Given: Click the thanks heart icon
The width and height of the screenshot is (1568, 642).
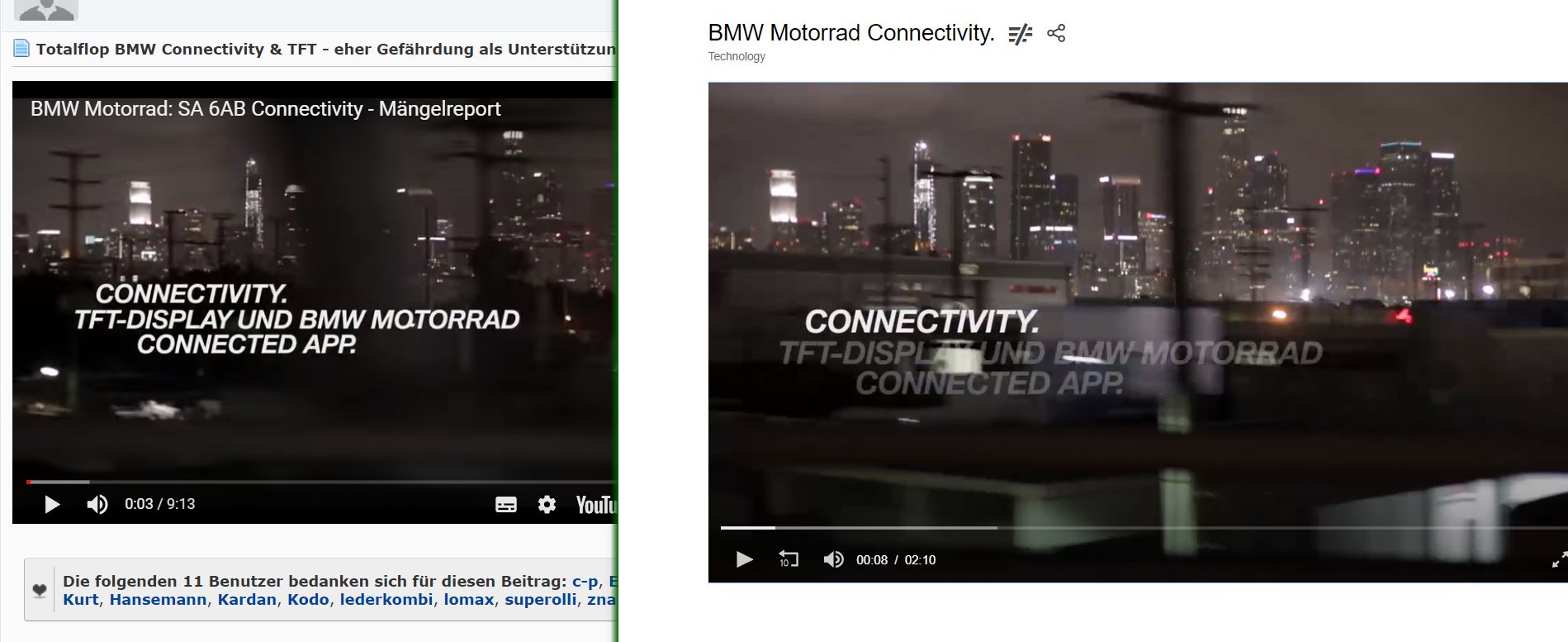Looking at the screenshot, I should coord(39,590).
